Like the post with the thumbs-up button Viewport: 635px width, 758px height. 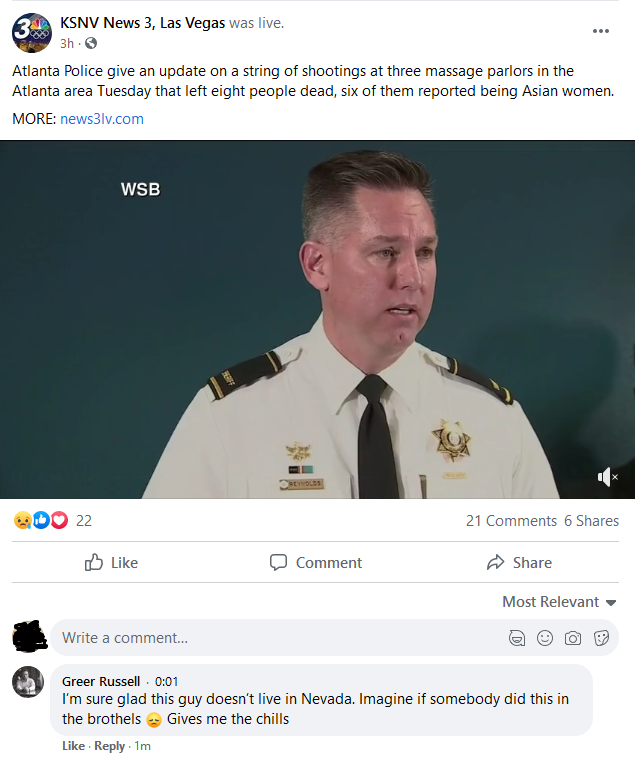112,563
